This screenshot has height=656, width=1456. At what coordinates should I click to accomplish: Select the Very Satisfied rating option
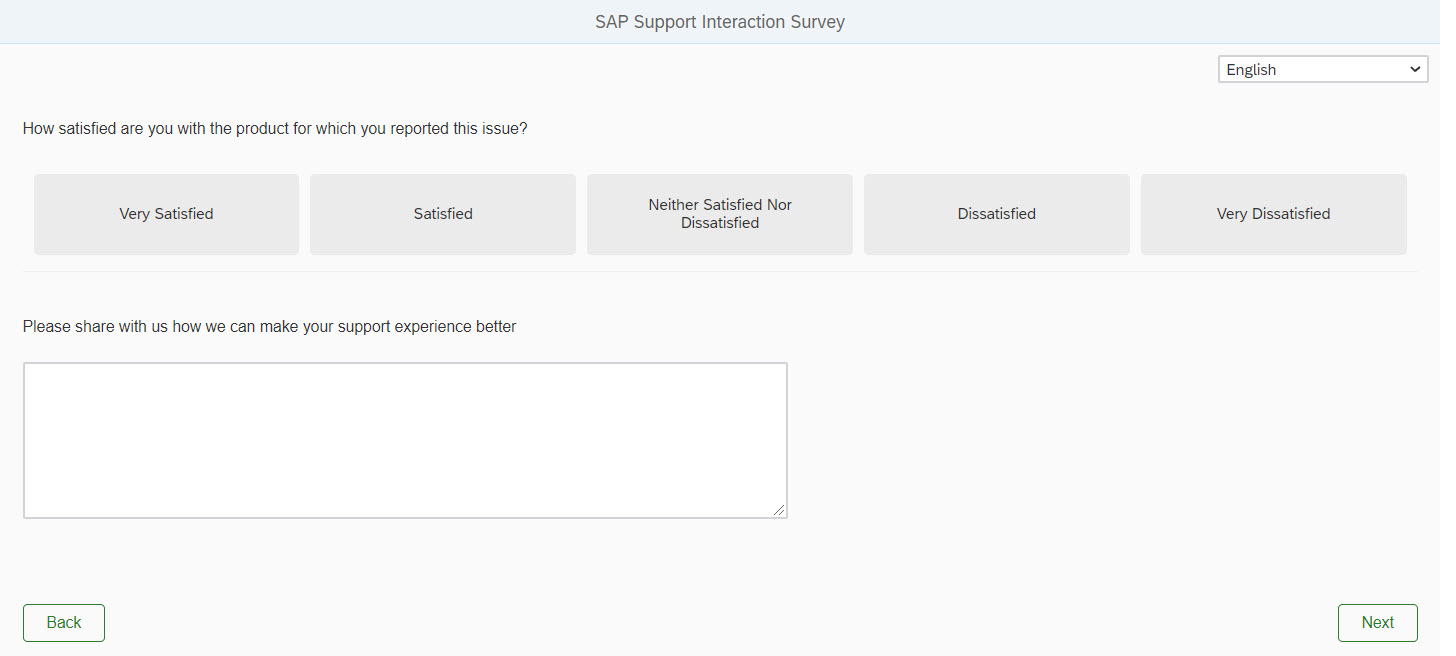click(166, 214)
